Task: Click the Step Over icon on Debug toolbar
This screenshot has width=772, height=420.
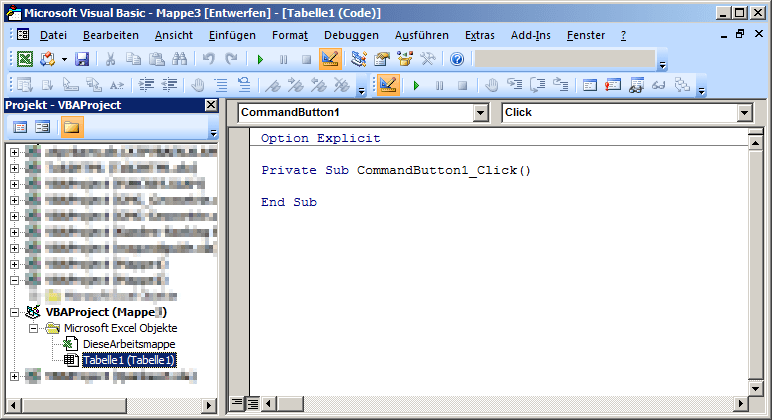Action: 538,86
